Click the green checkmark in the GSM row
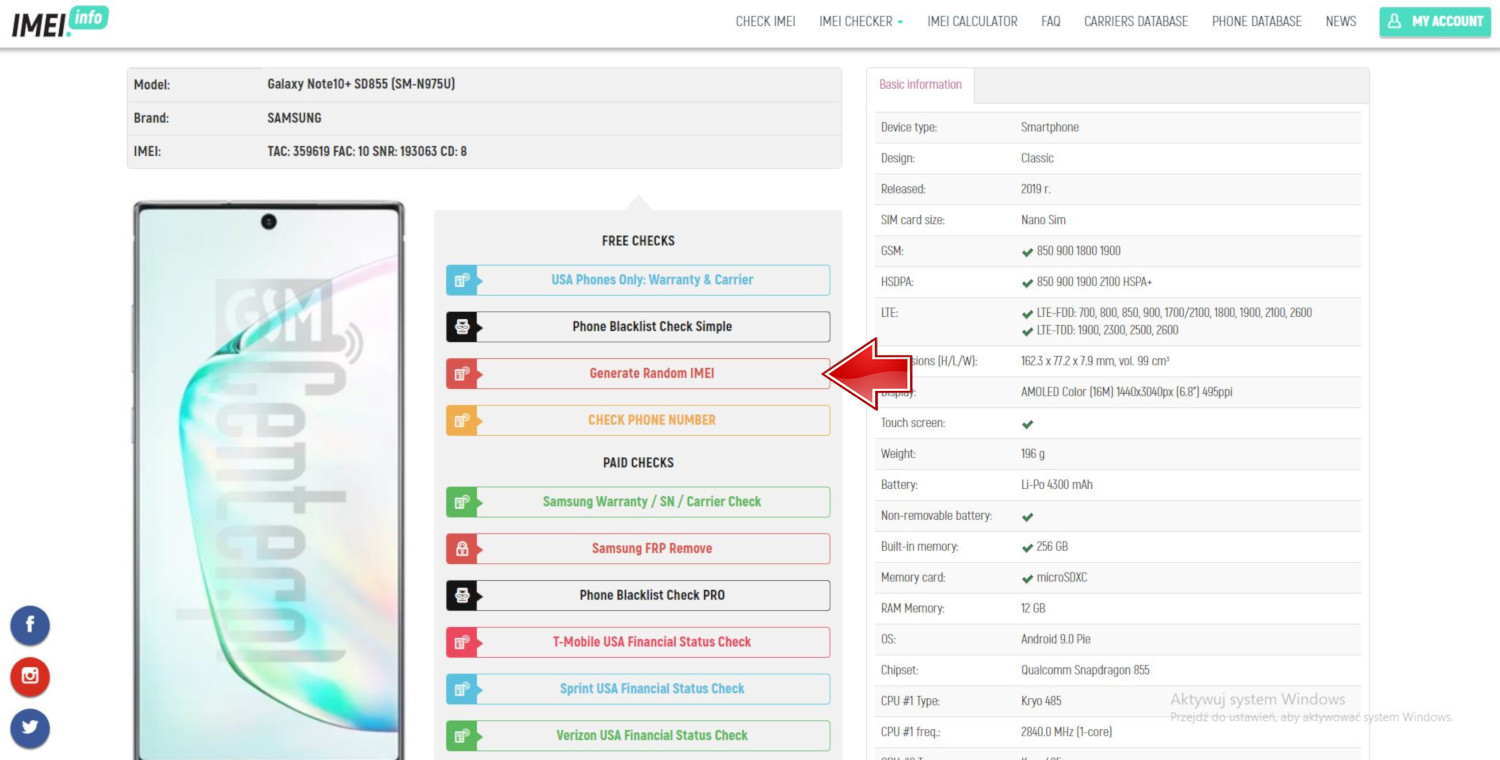This screenshot has width=1500, height=760. point(1027,251)
